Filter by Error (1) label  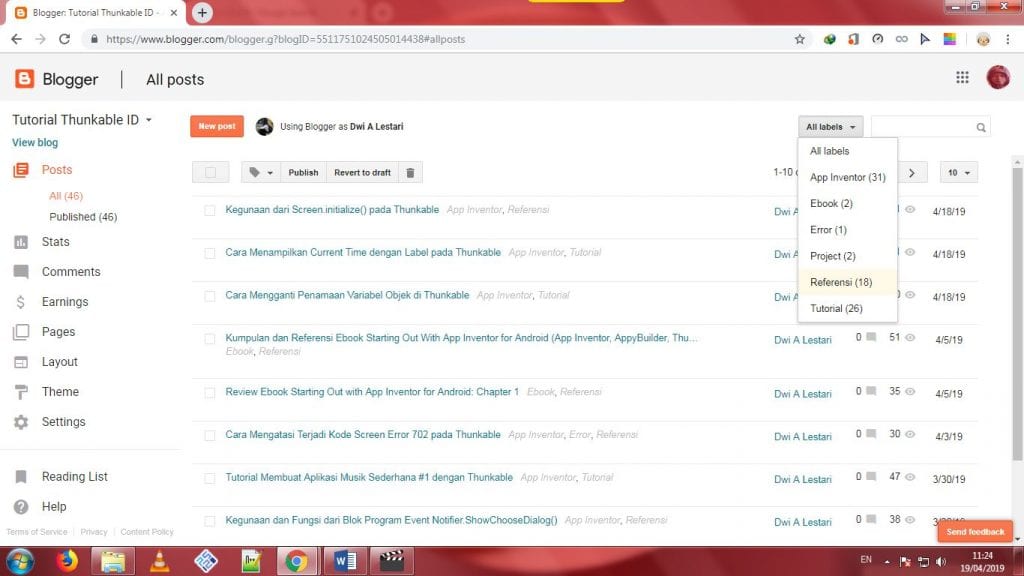pos(848,229)
